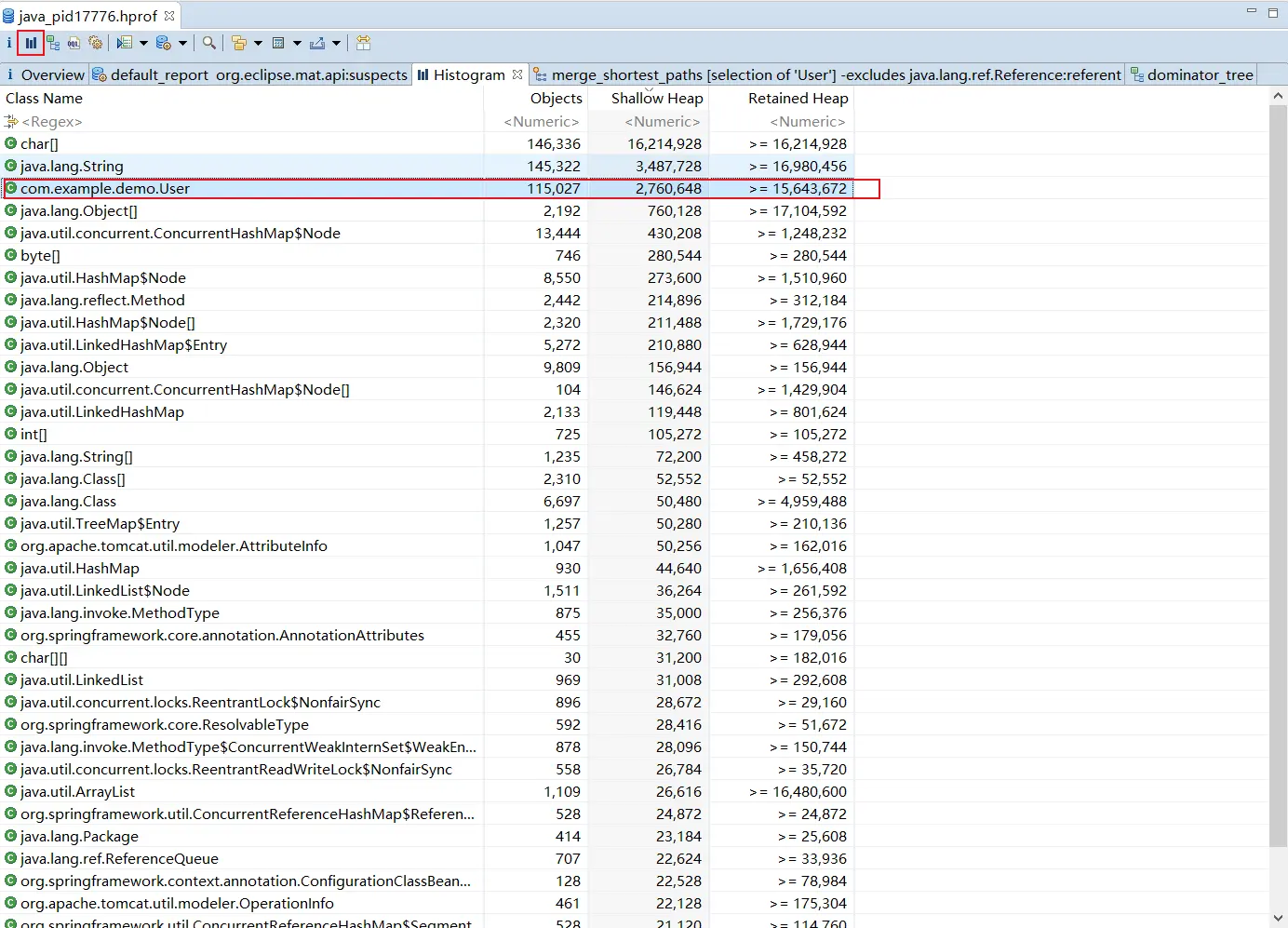The width and height of the screenshot is (1288, 928).
Task: Select the java.lang.Class row
Action: click(427, 502)
